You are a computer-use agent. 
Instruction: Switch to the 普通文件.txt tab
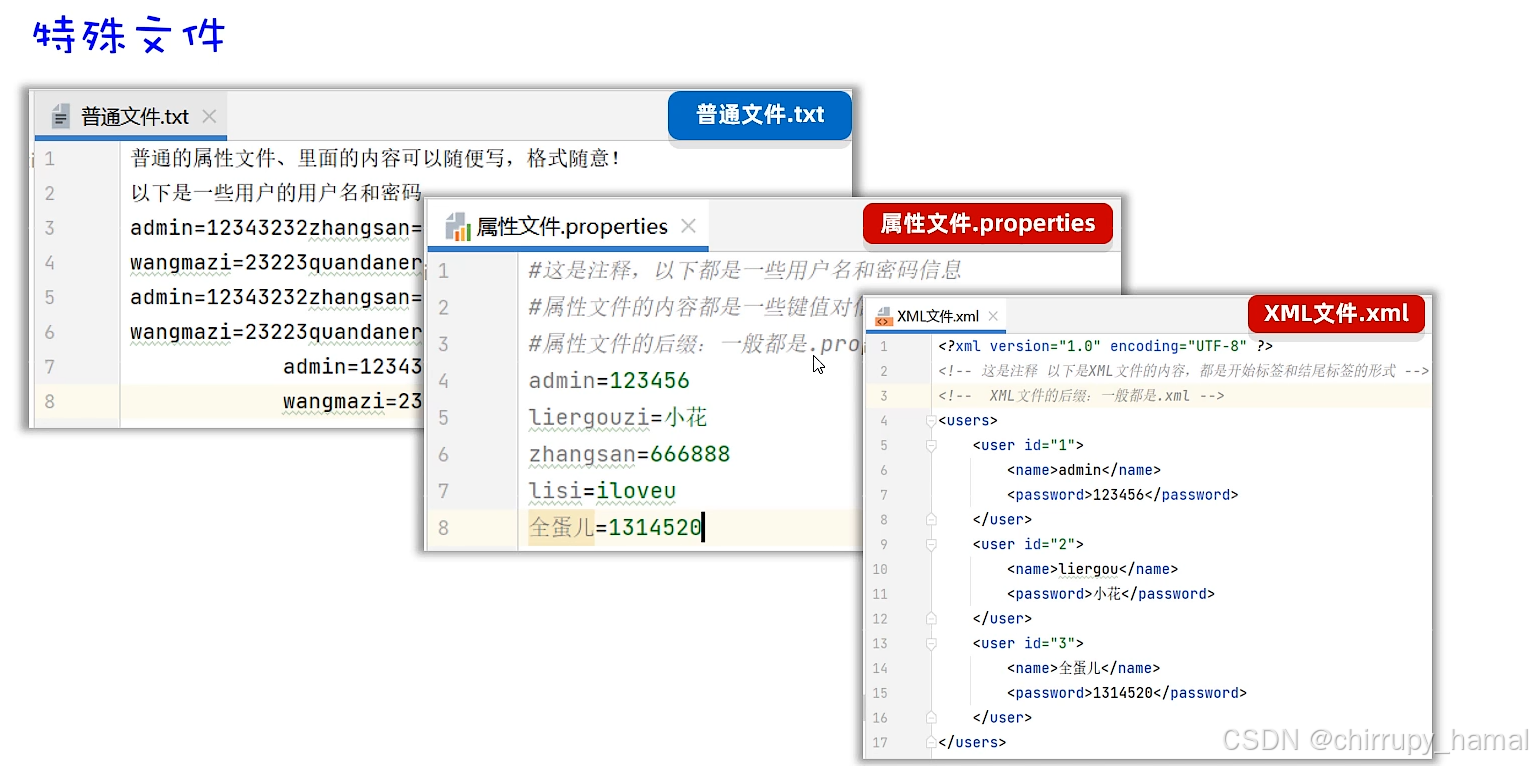(131, 116)
